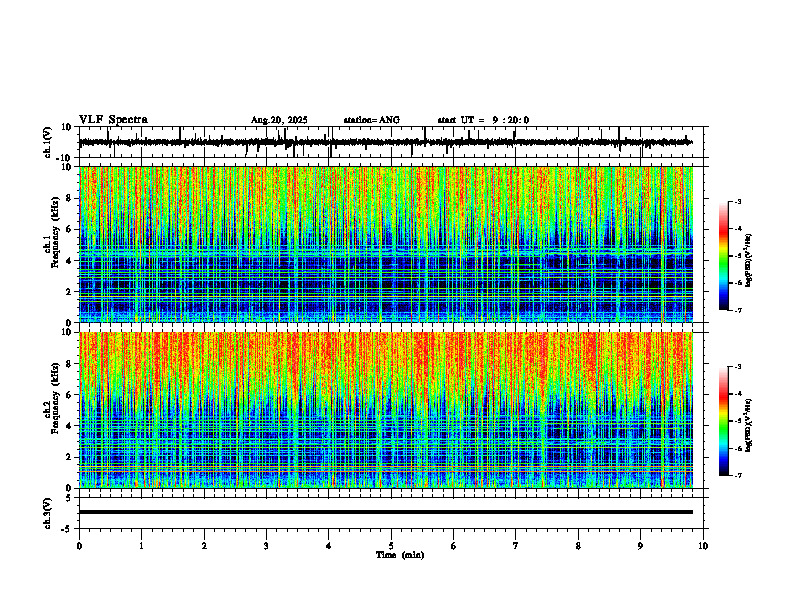Click inside the ch.2 spectrogram plot
This screenshot has height=612, width=792.
[x=386, y=410]
